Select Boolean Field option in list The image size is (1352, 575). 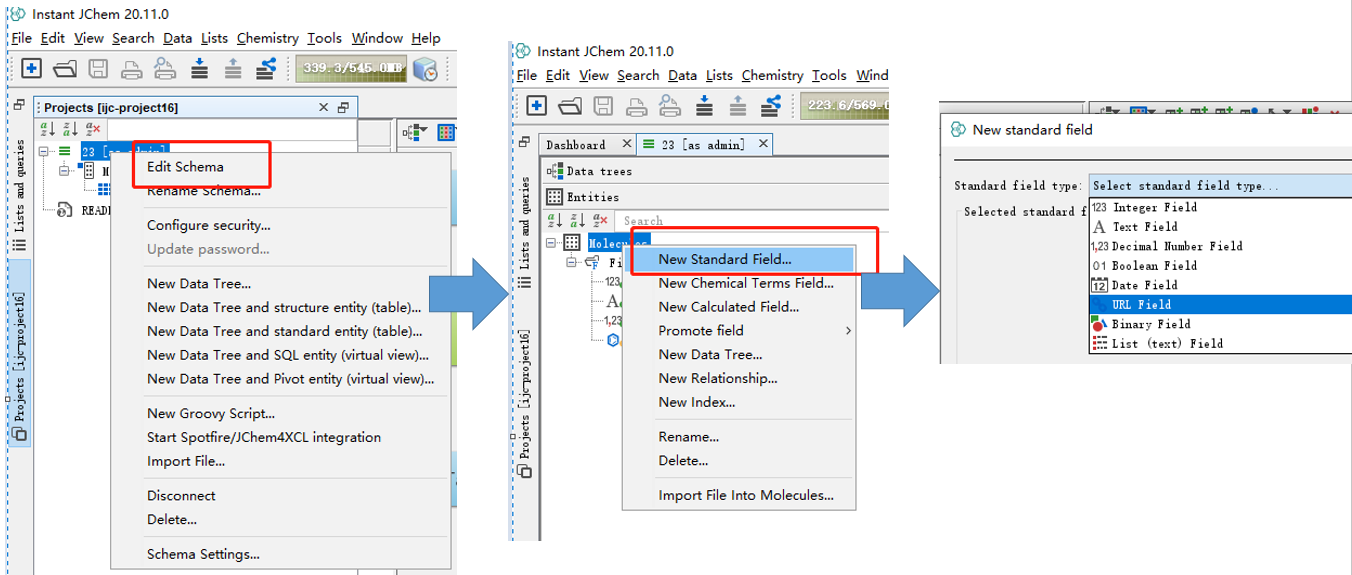1154,266
